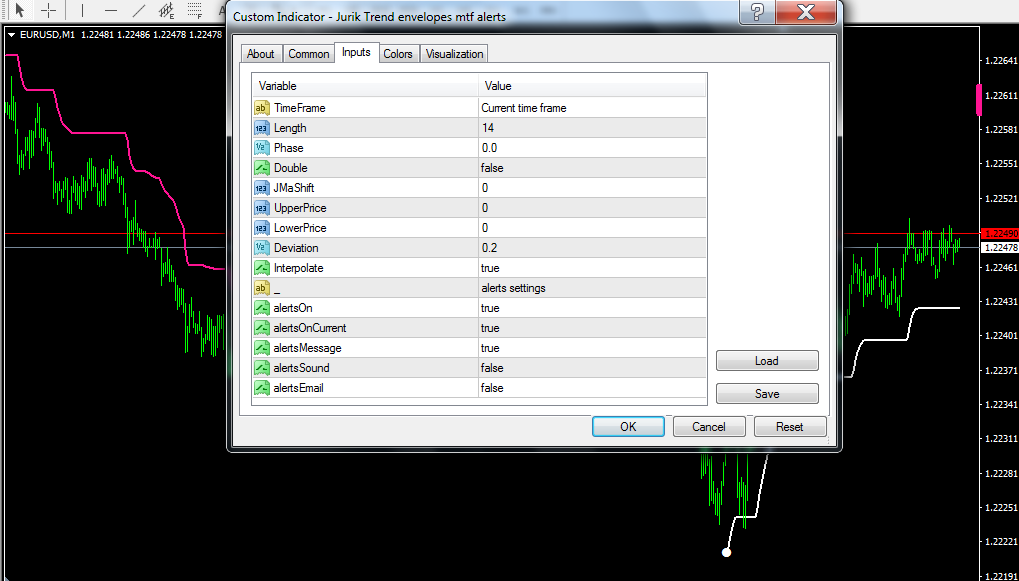Click the bool icon beside alertsOn
This screenshot has width=1019, height=581.
[262, 308]
